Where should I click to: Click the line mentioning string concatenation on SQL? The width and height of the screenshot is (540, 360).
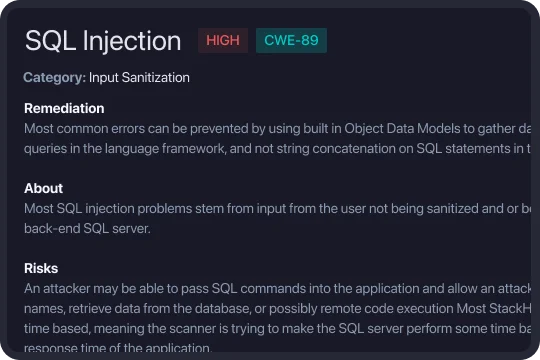click(277, 149)
